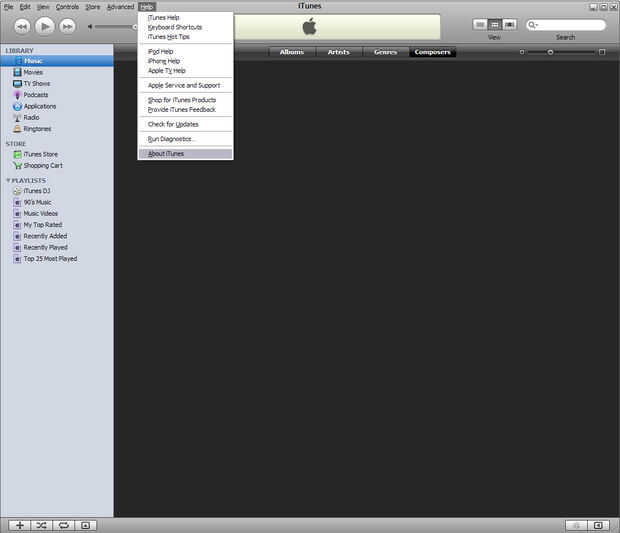Image resolution: width=620 pixels, height=533 pixels.
Task: Switch to Cover Flow view icon
Action: [x=509, y=25]
